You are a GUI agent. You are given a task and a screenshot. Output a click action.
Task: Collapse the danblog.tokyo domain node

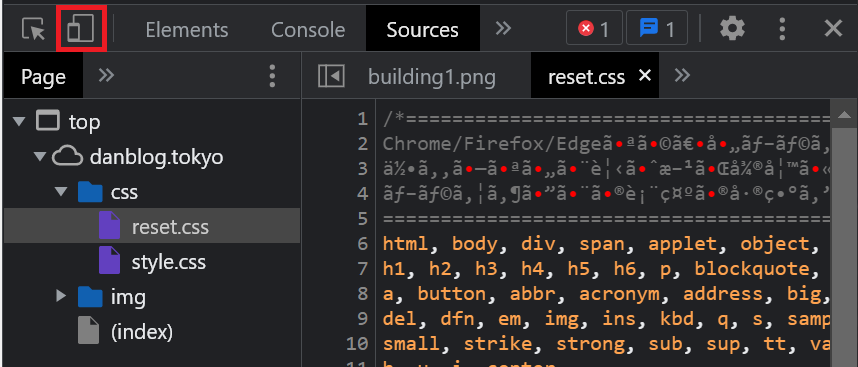(x=40, y=157)
